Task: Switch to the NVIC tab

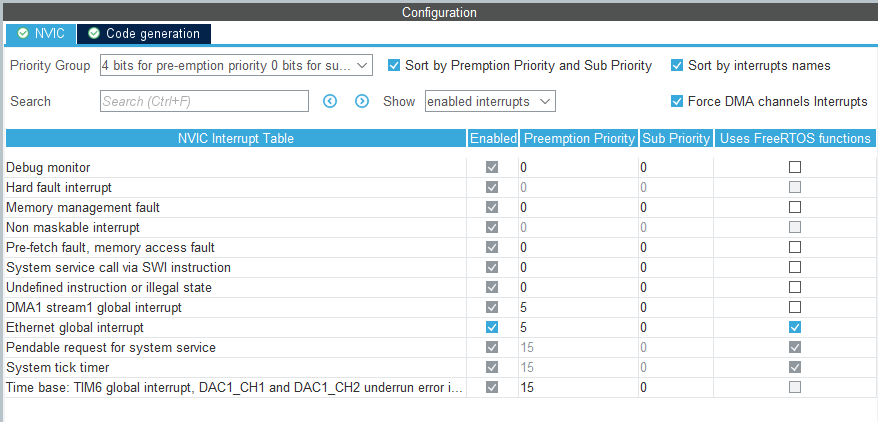Action: (x=40, y=33)
